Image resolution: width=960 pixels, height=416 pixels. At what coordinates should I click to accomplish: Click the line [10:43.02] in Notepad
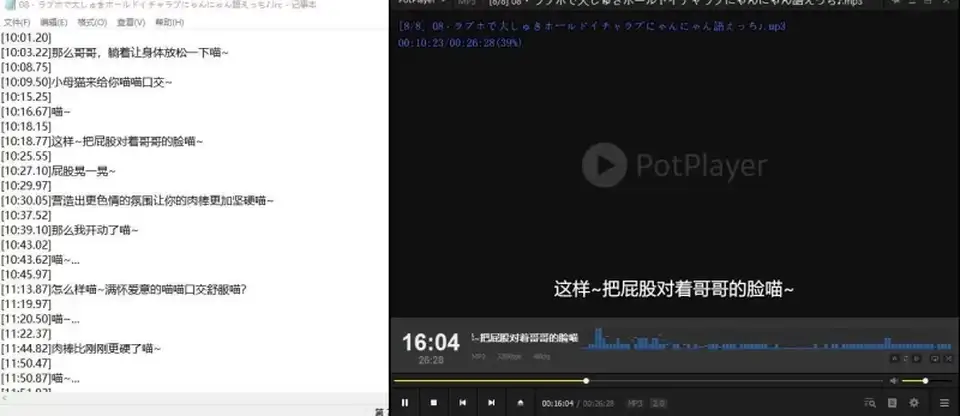[x=26, y=245]
